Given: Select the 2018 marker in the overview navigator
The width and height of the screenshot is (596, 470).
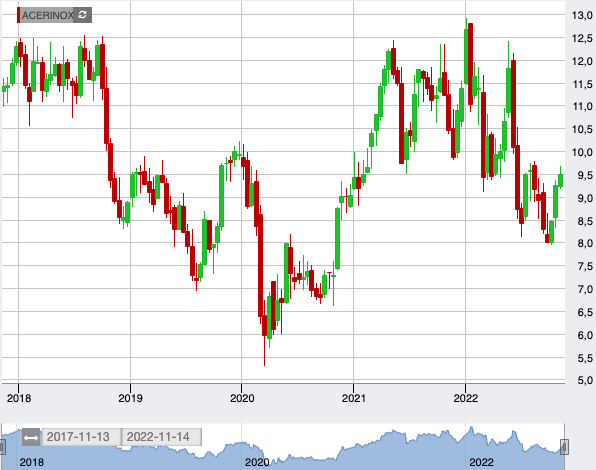Looking at the screenshot, I should (32, 462).
